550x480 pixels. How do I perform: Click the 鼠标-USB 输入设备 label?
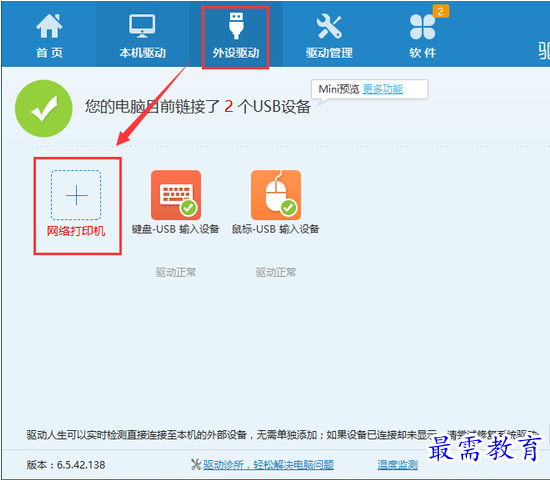click(275, 229)
